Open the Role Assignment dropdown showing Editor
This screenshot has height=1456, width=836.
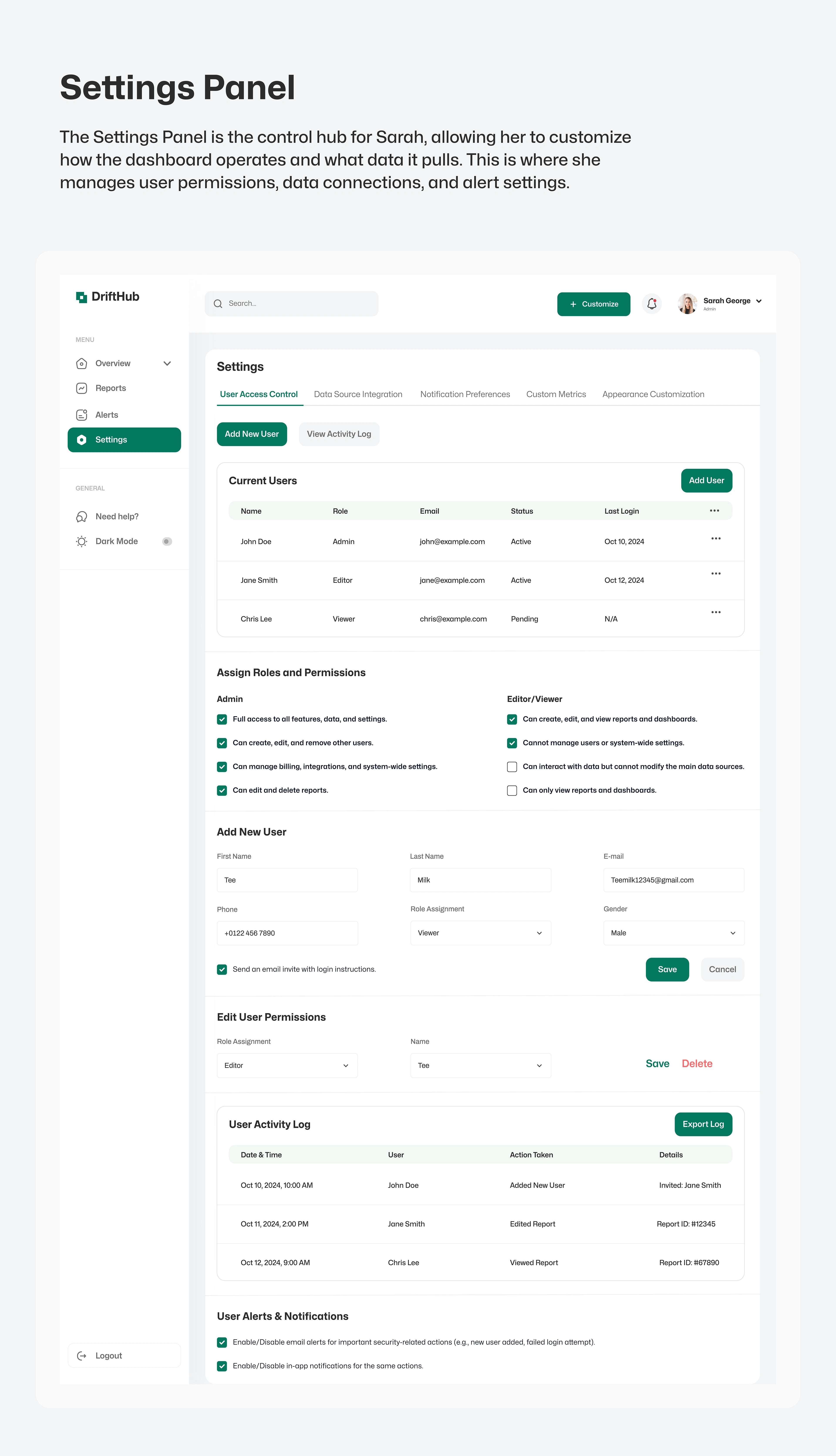pos(287,1065)
